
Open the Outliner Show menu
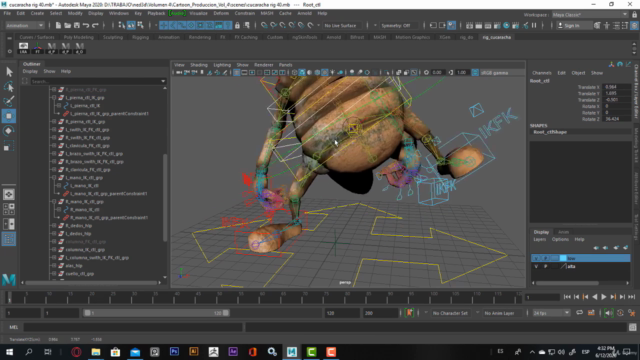pos(49,71)
